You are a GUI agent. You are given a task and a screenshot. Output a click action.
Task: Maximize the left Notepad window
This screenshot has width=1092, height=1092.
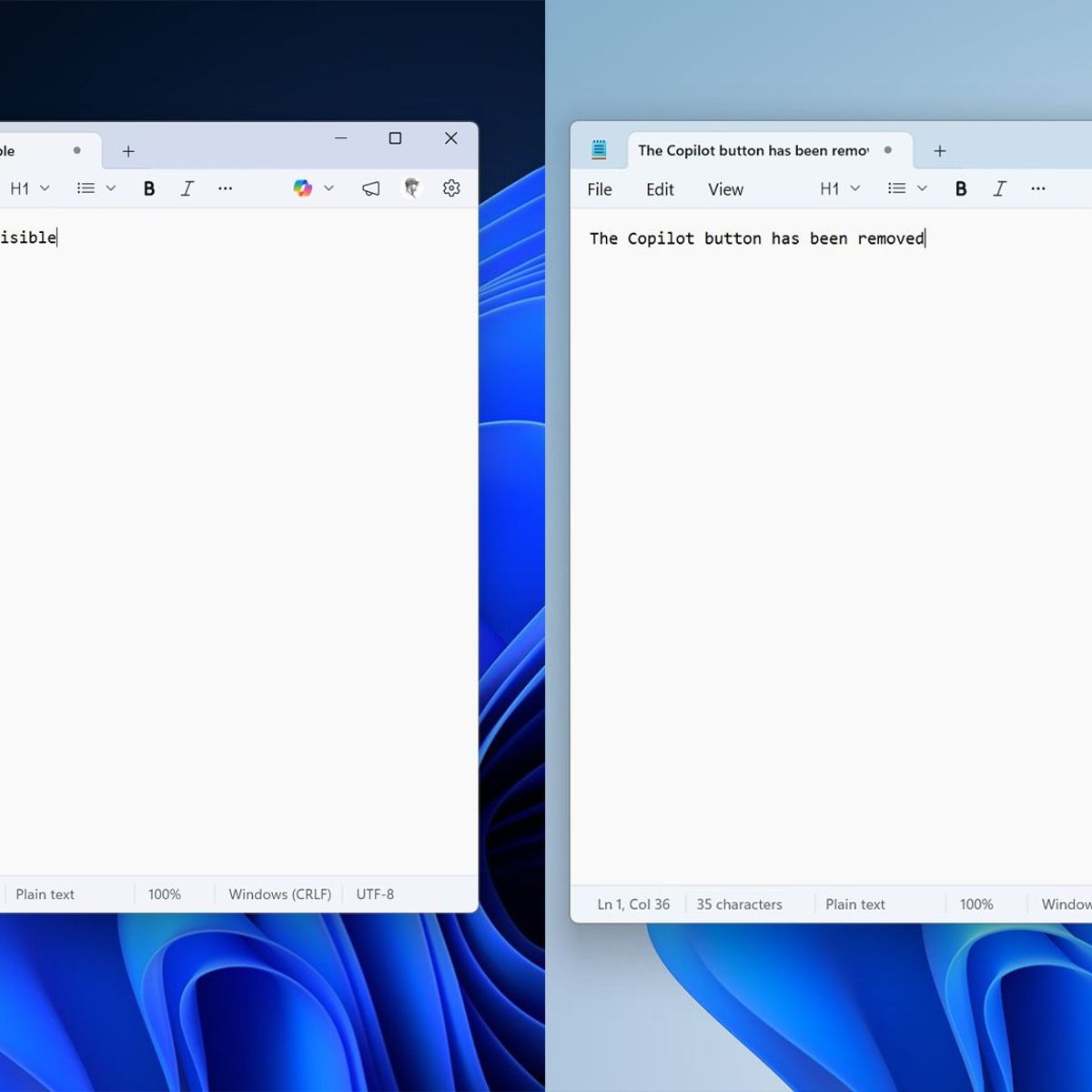(x=395, y=138)
